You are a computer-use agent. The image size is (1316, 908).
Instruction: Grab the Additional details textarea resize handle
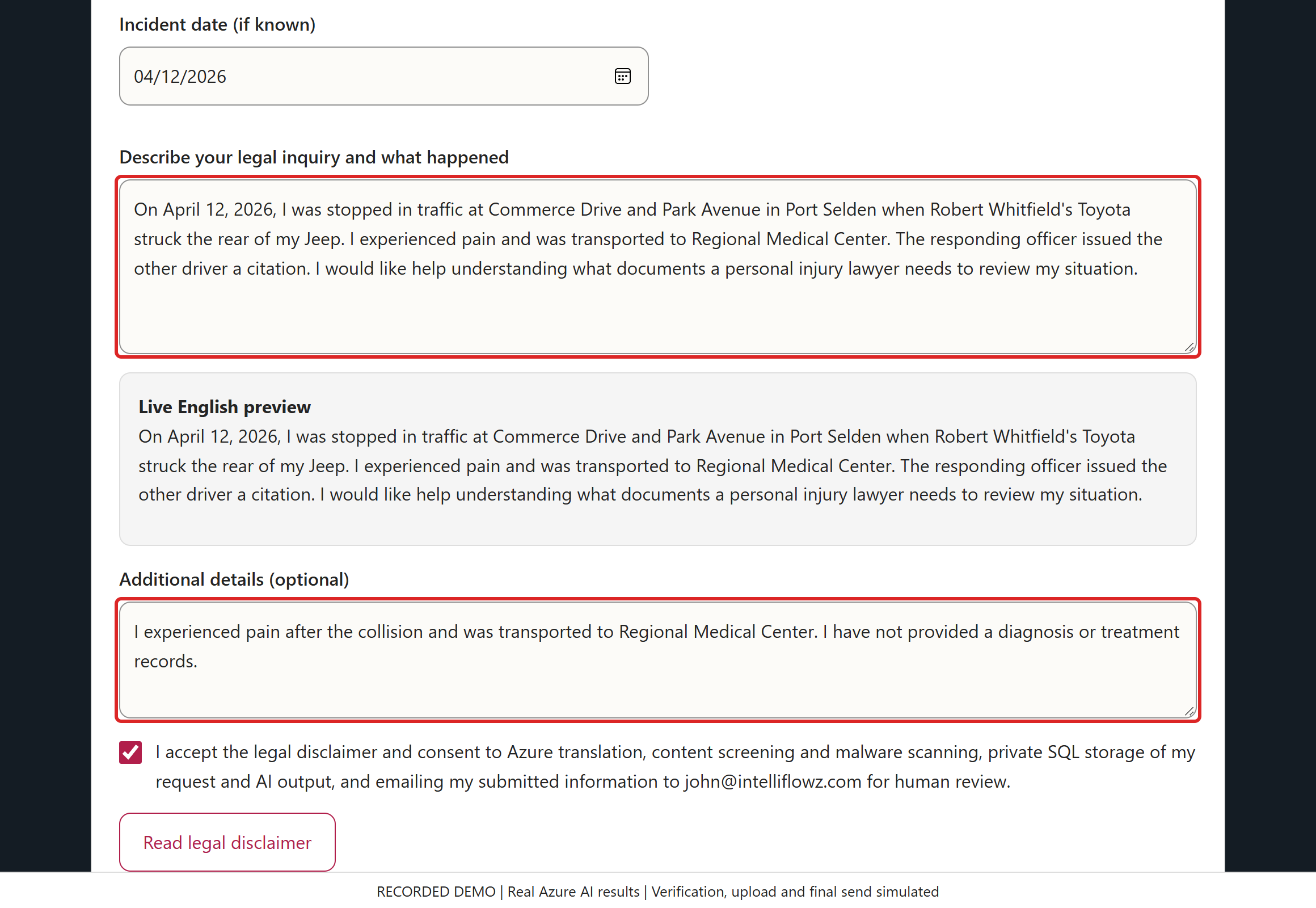[1189, 711]
